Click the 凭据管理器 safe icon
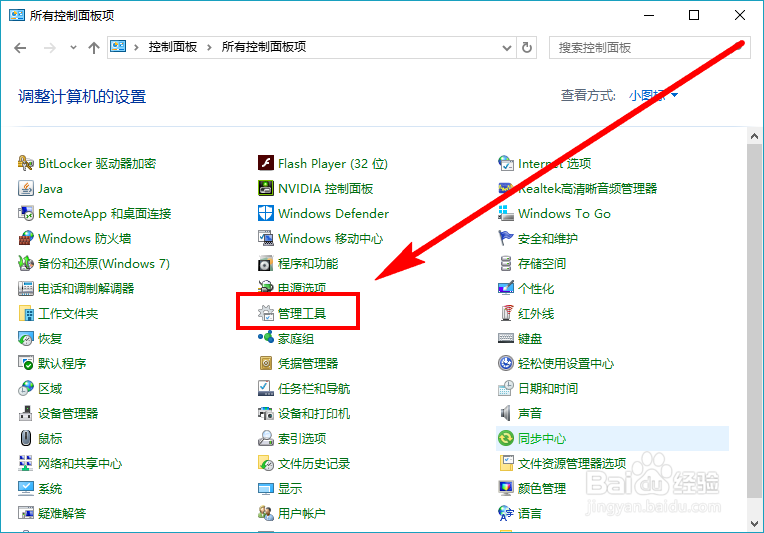 (266, 363)
